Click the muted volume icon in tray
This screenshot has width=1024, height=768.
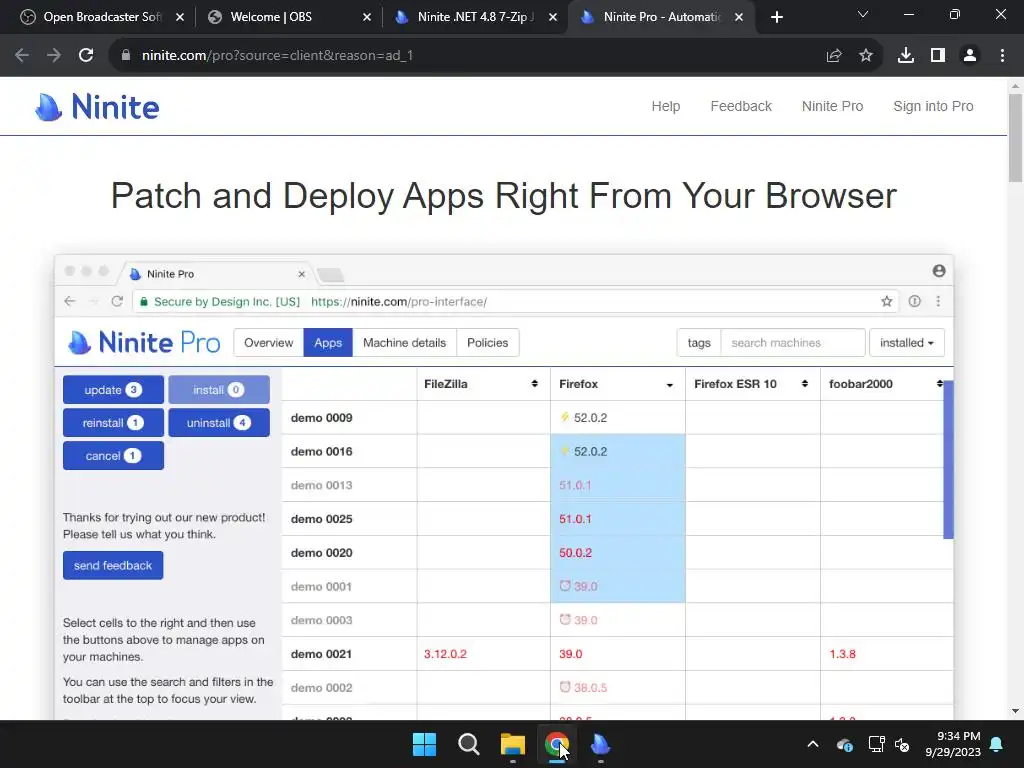click(903, 744)
